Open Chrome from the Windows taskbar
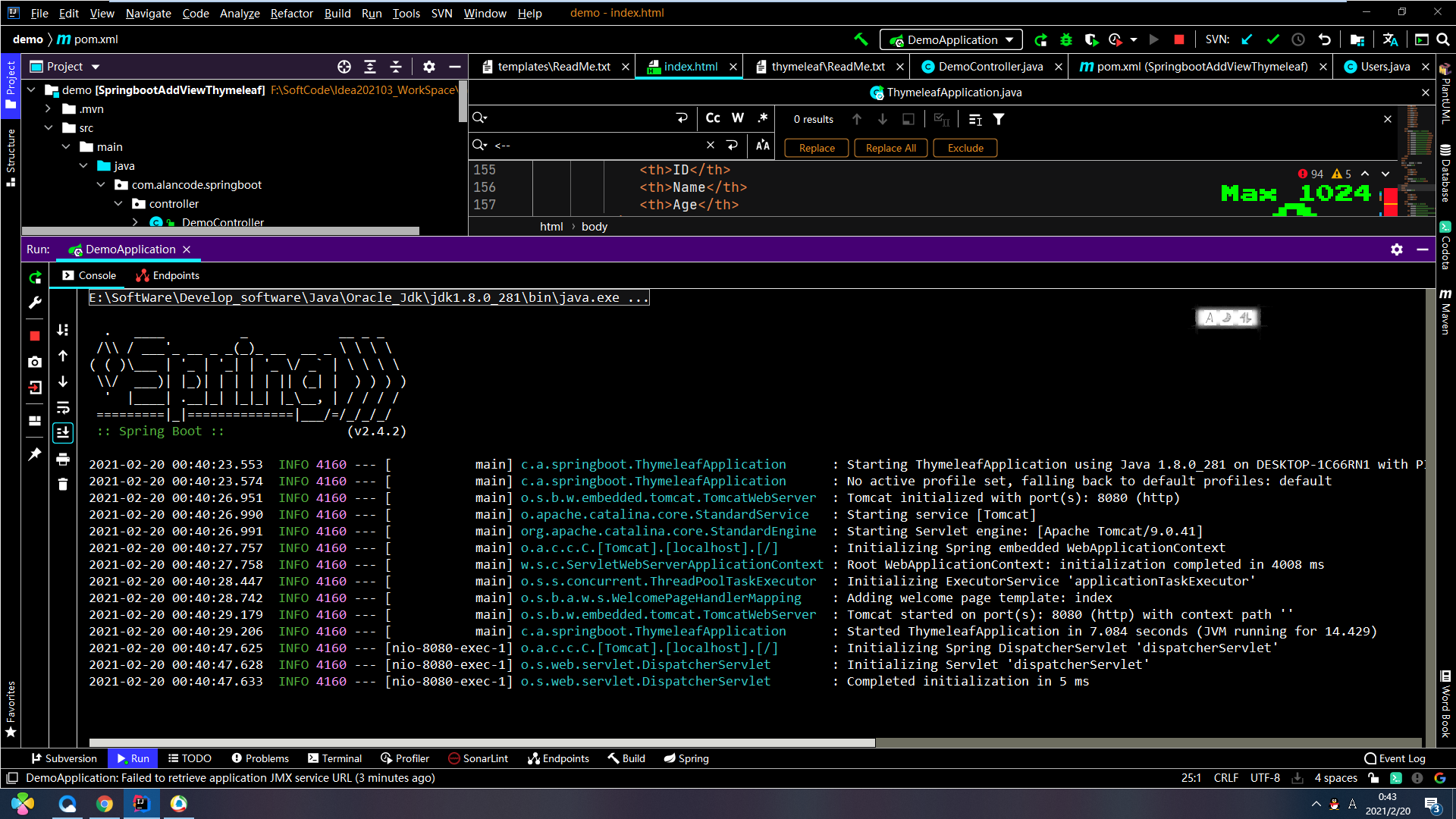1456x819 pixels. coord(105,804)
